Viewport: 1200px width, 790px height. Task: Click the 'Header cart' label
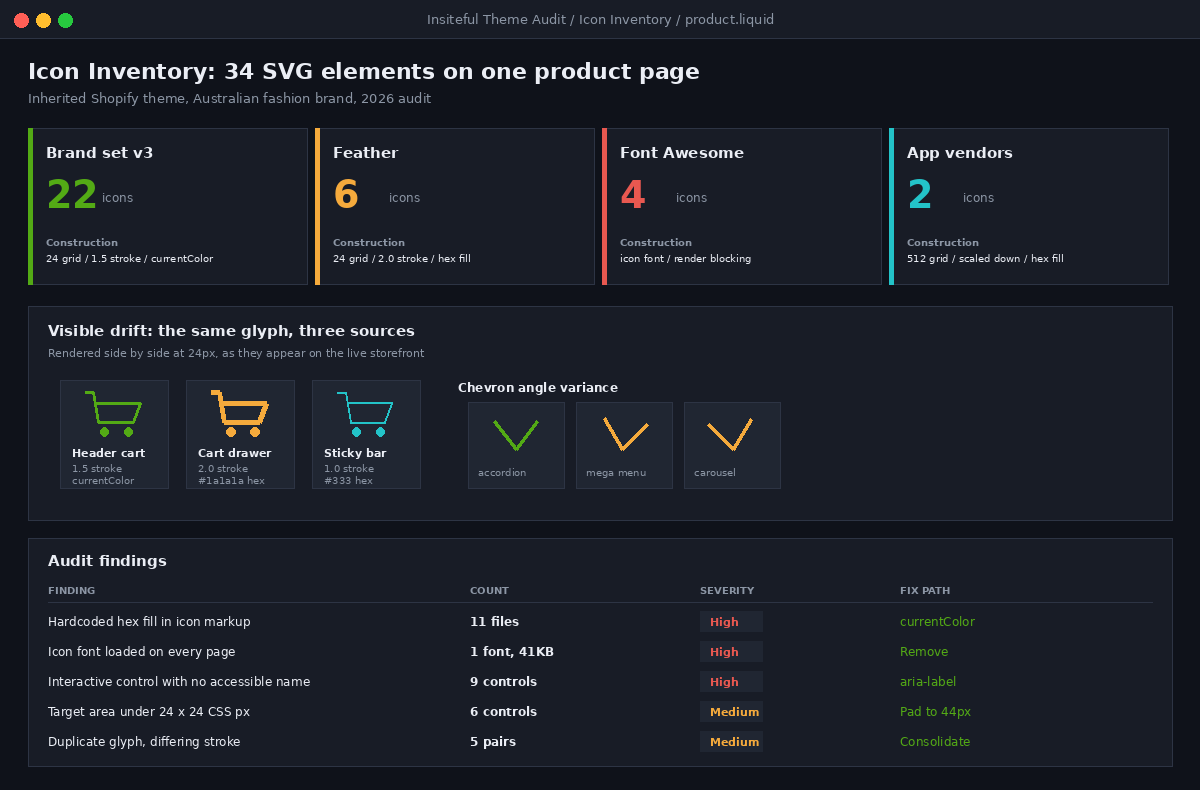click(108, 453)
